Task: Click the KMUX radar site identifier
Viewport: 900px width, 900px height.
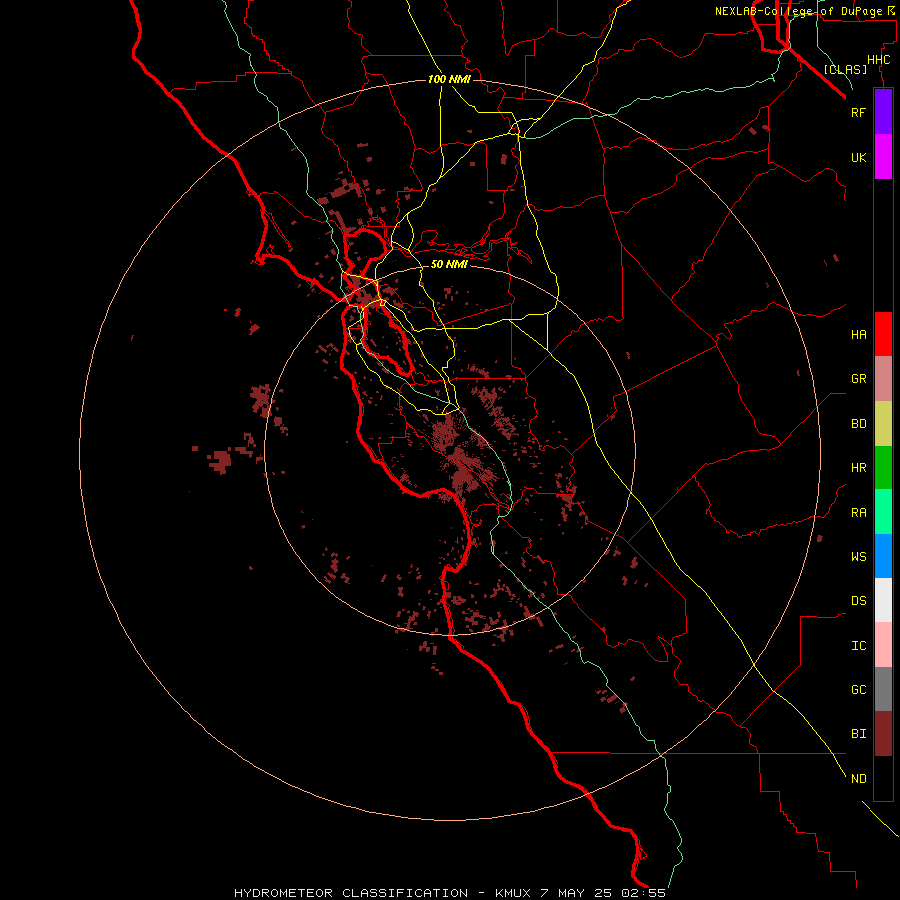Action: [514, 893]
